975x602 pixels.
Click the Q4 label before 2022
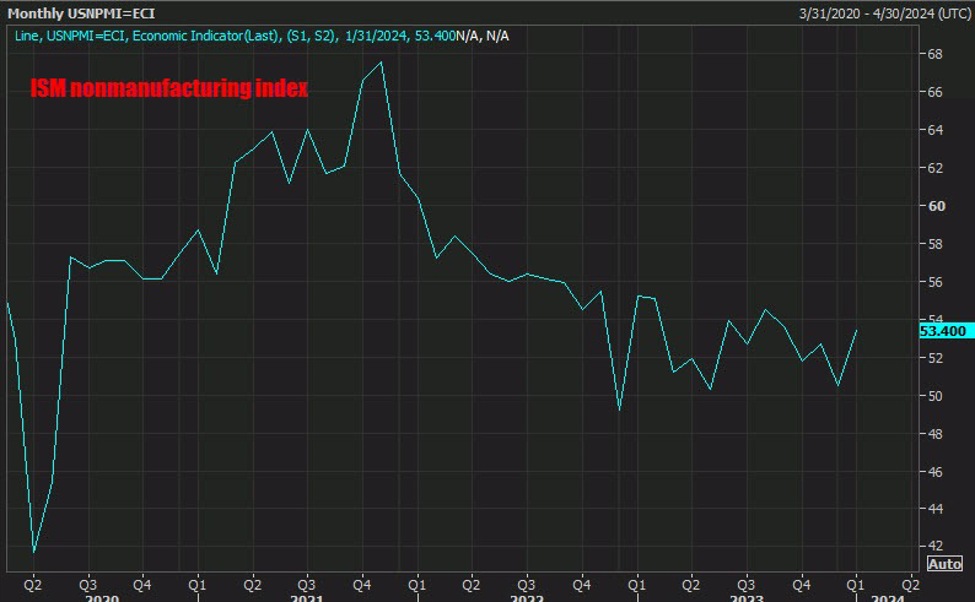coord(362,585)
